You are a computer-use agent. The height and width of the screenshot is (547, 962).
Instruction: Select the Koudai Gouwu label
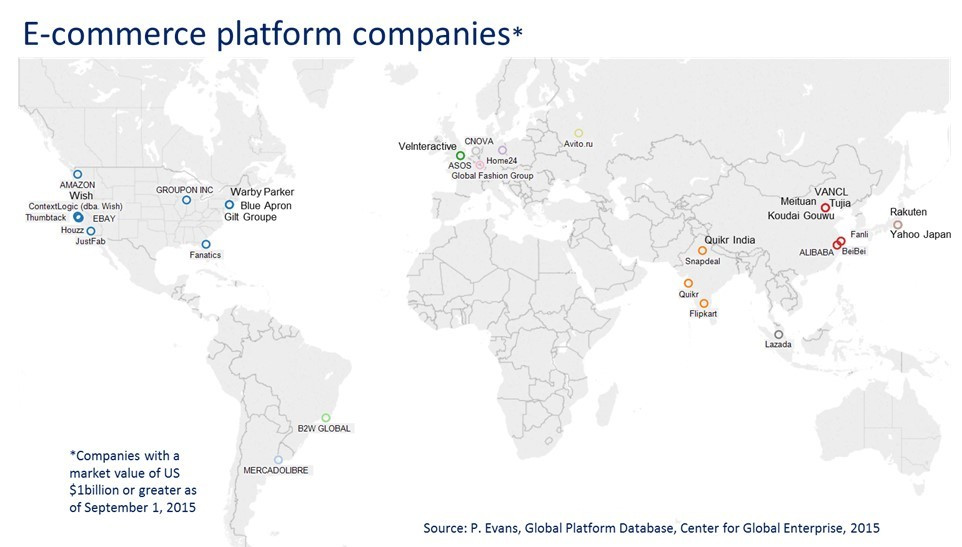(801, 216)
